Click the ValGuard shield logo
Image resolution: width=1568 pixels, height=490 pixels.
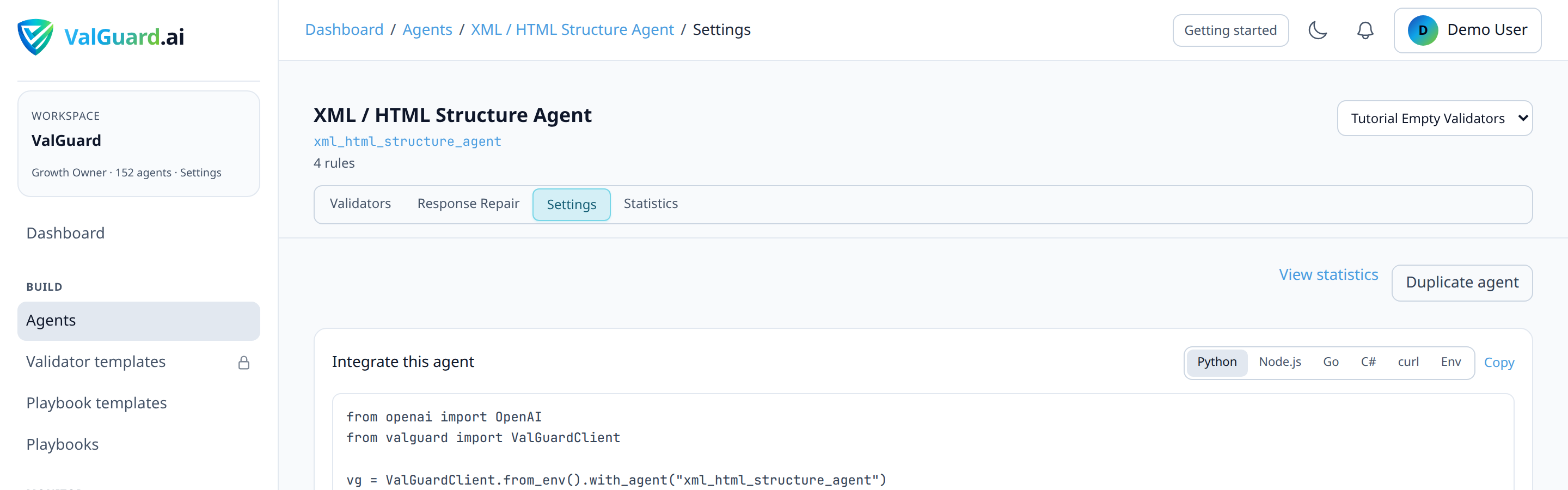35,36
